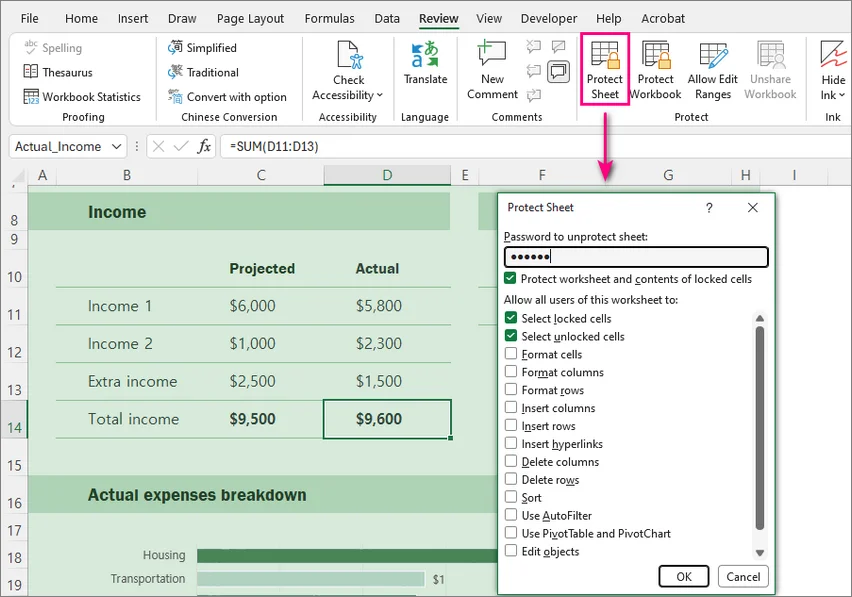
Task: Check the Delete rows option
Action: [511, 479]
